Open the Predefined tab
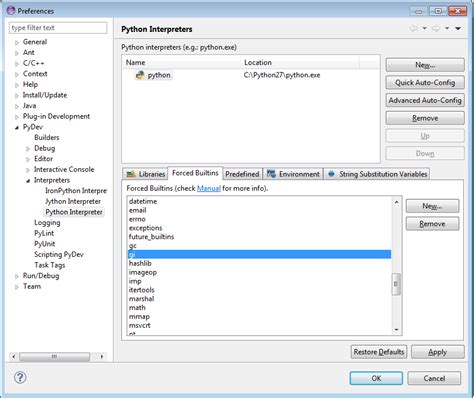474x398 pixels. pyautogui.click(x=242, y=174)
